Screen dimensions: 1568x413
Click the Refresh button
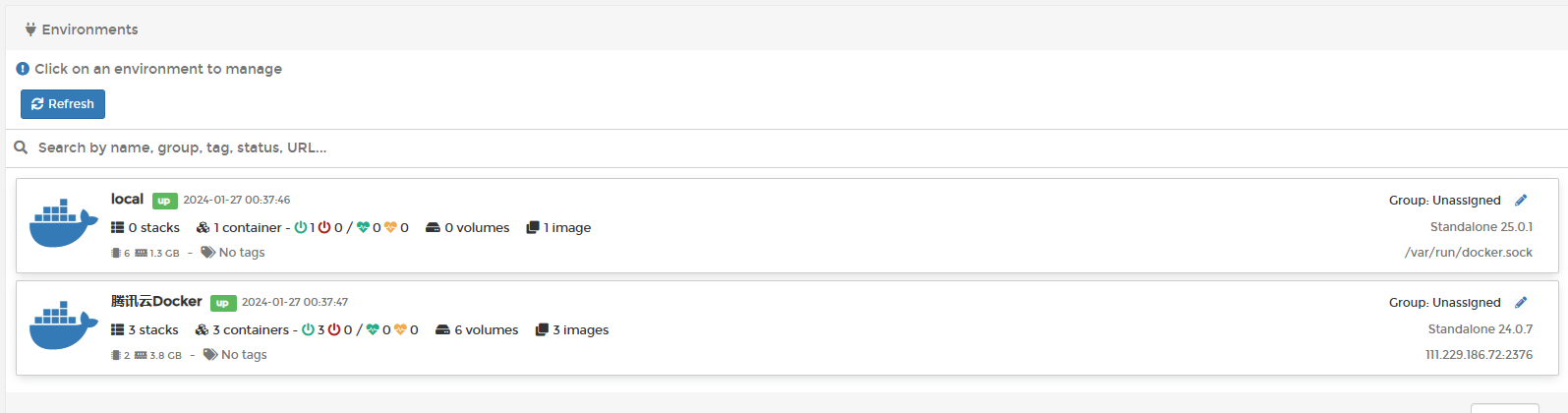63,104
